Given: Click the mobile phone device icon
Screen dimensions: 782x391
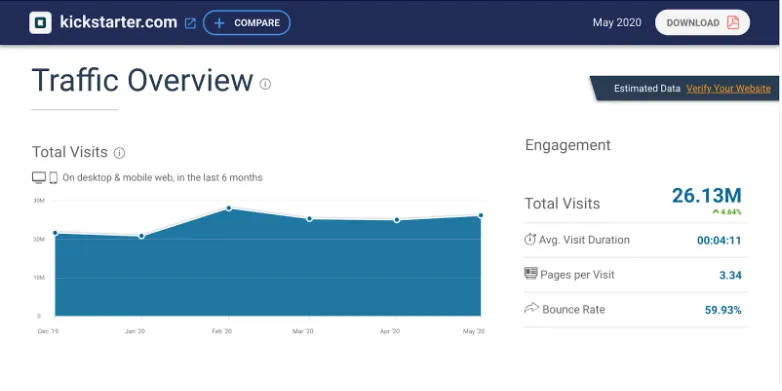Looking at the screenshot, I should coord(53,178).
